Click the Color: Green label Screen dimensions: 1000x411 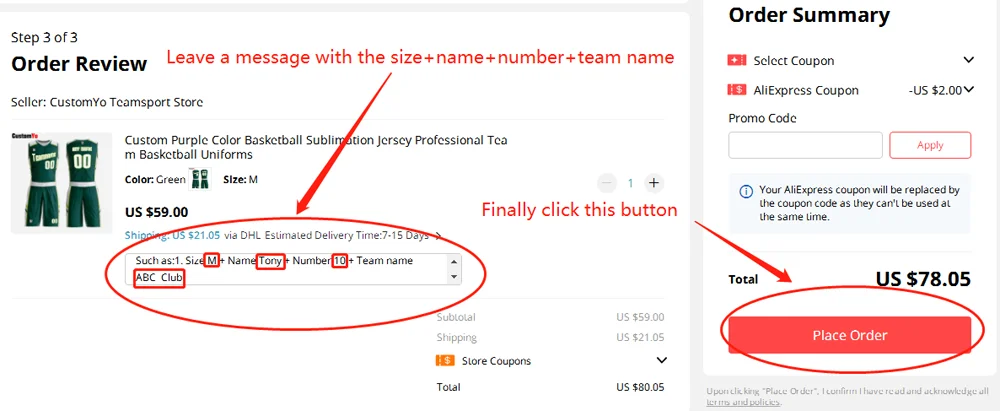pyautogui.click(x=155, y=179)
